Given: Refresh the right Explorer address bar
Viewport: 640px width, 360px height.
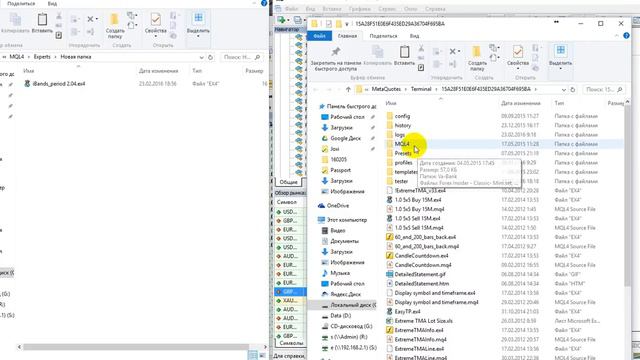Looking at the screenshot, I should tap(573, 89).
